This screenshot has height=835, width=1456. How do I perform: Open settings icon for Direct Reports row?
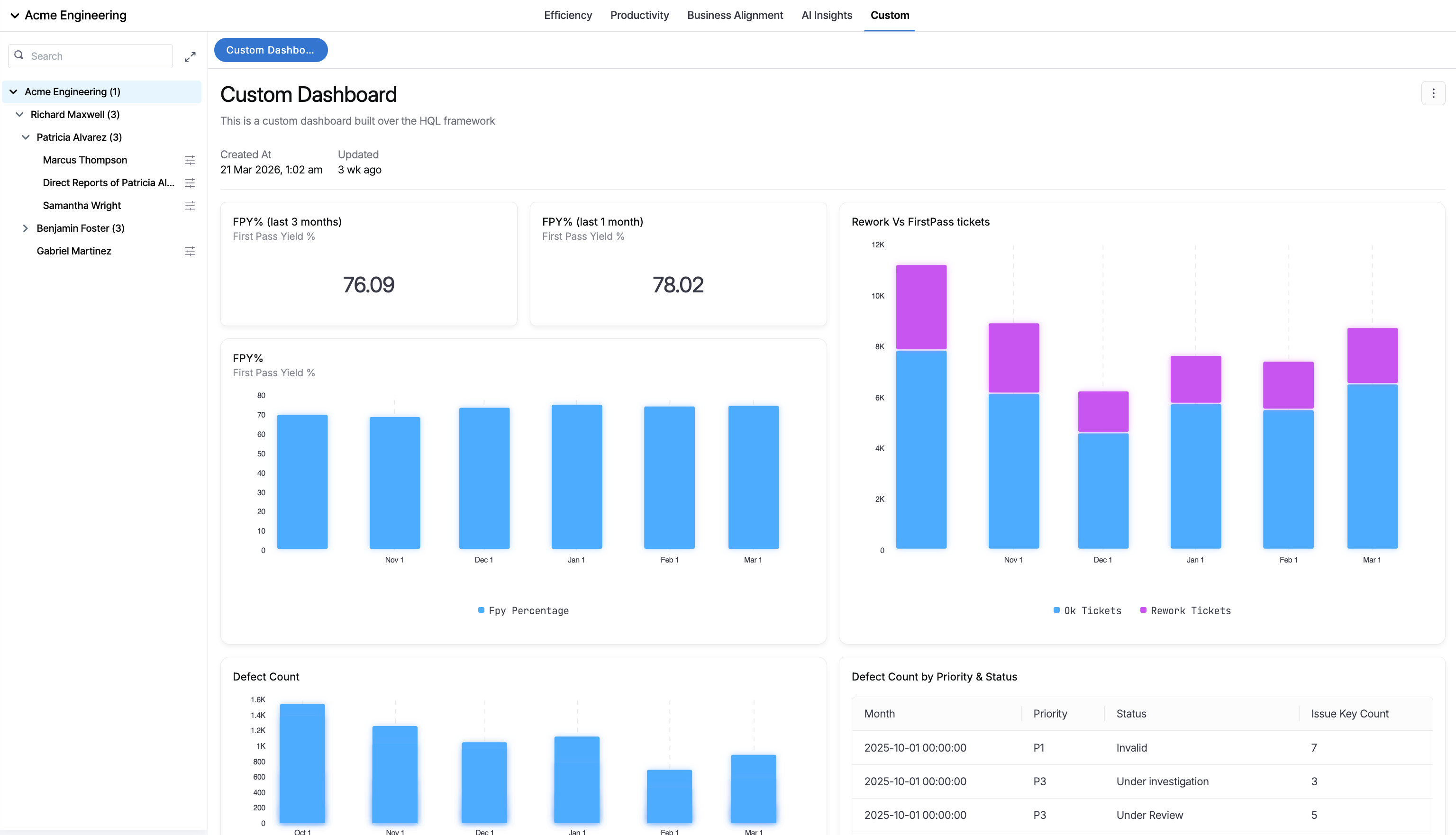tap(190, 183)
